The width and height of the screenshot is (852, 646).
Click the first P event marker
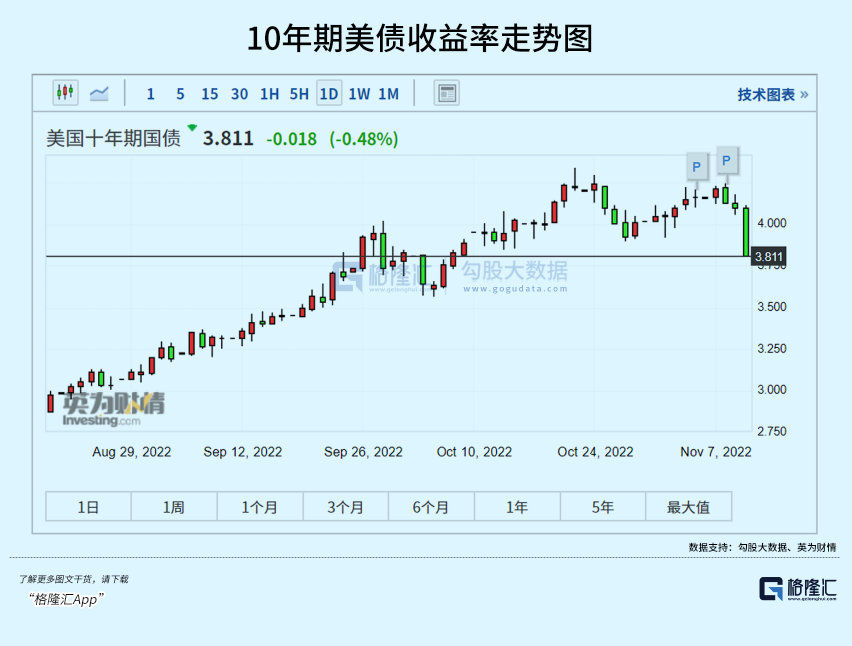point(697,167)
